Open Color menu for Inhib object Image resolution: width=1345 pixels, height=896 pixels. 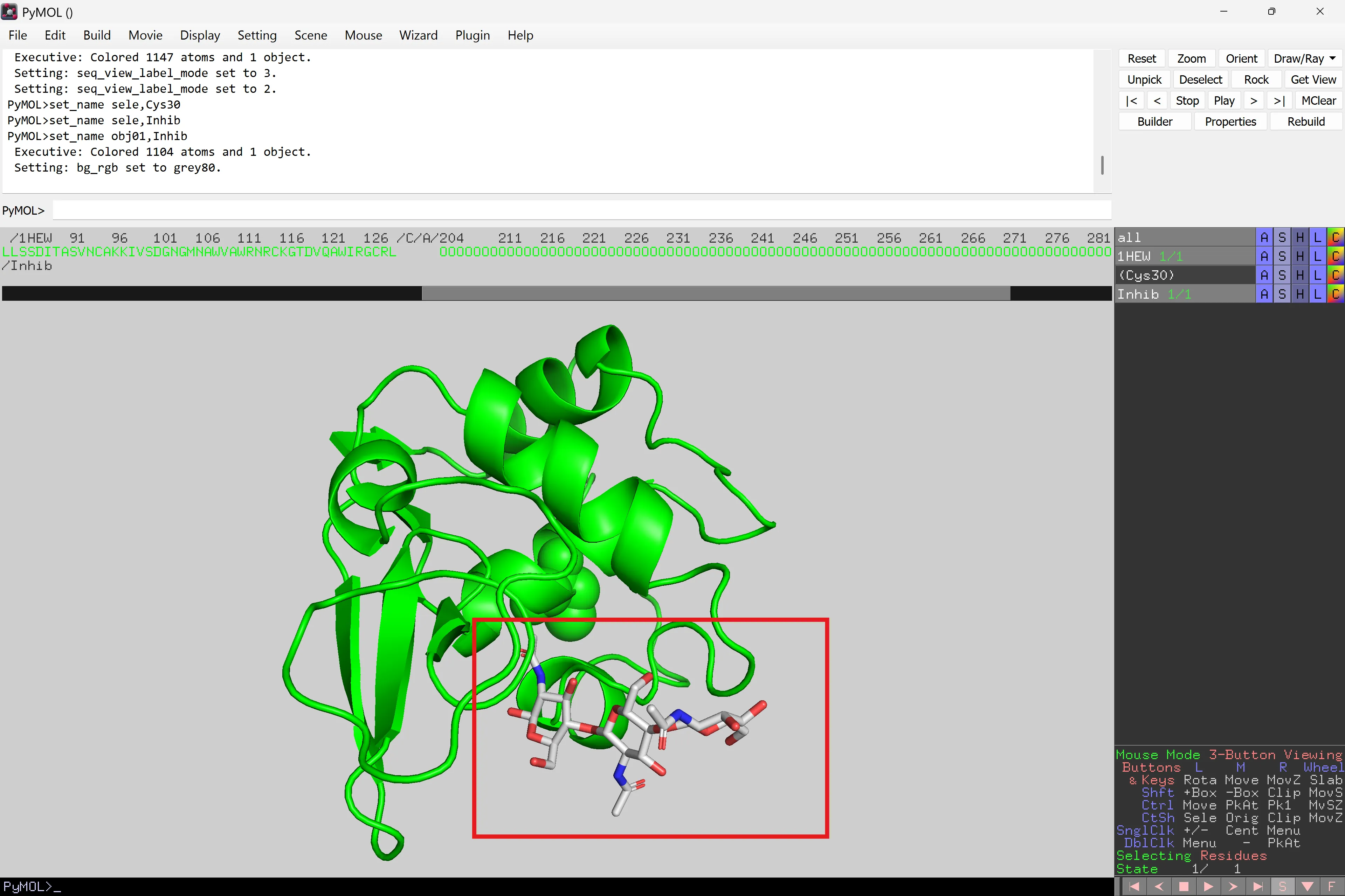coord(1335,294)
